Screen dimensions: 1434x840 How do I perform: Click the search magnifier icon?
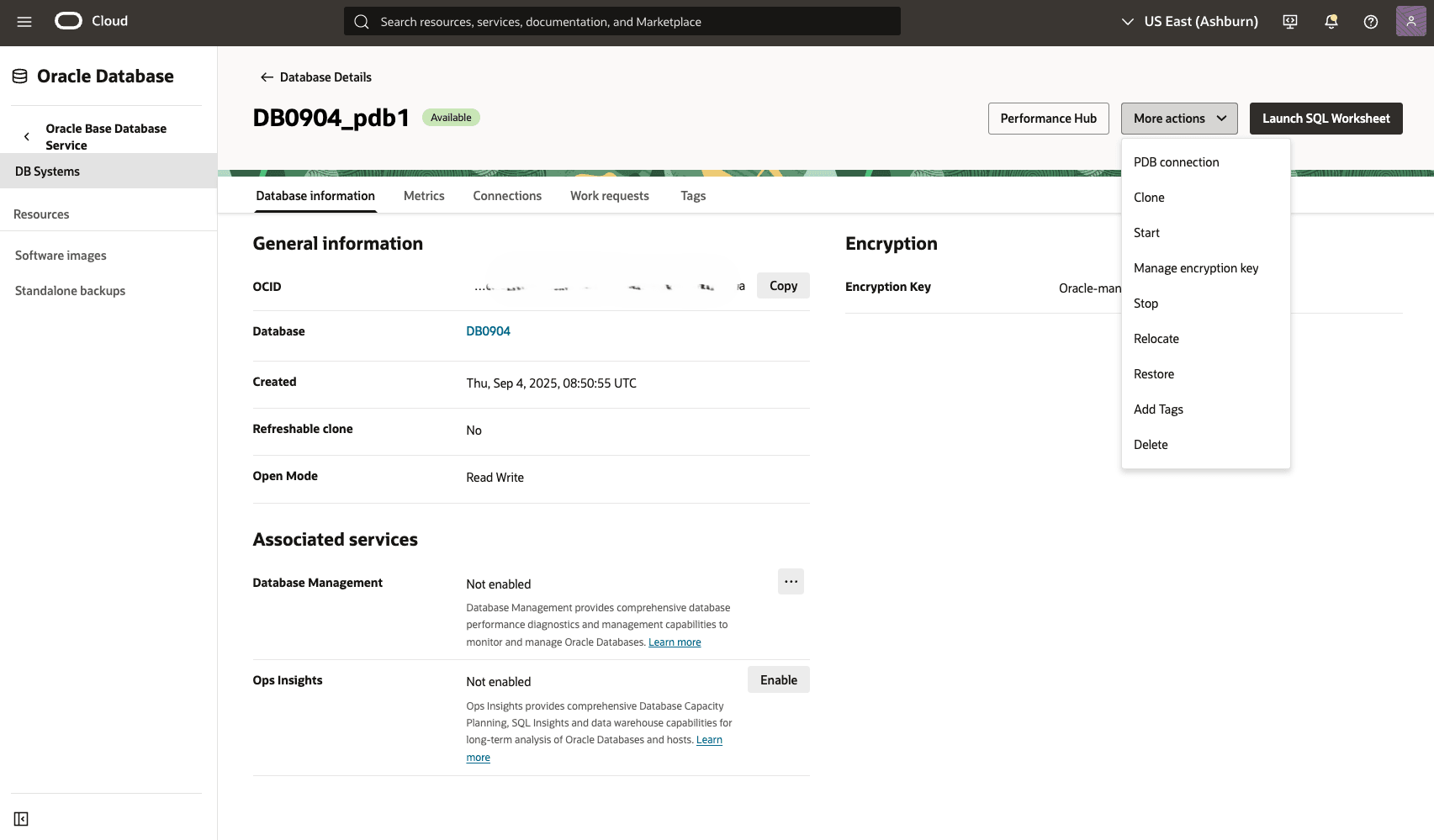pos(362,21)
